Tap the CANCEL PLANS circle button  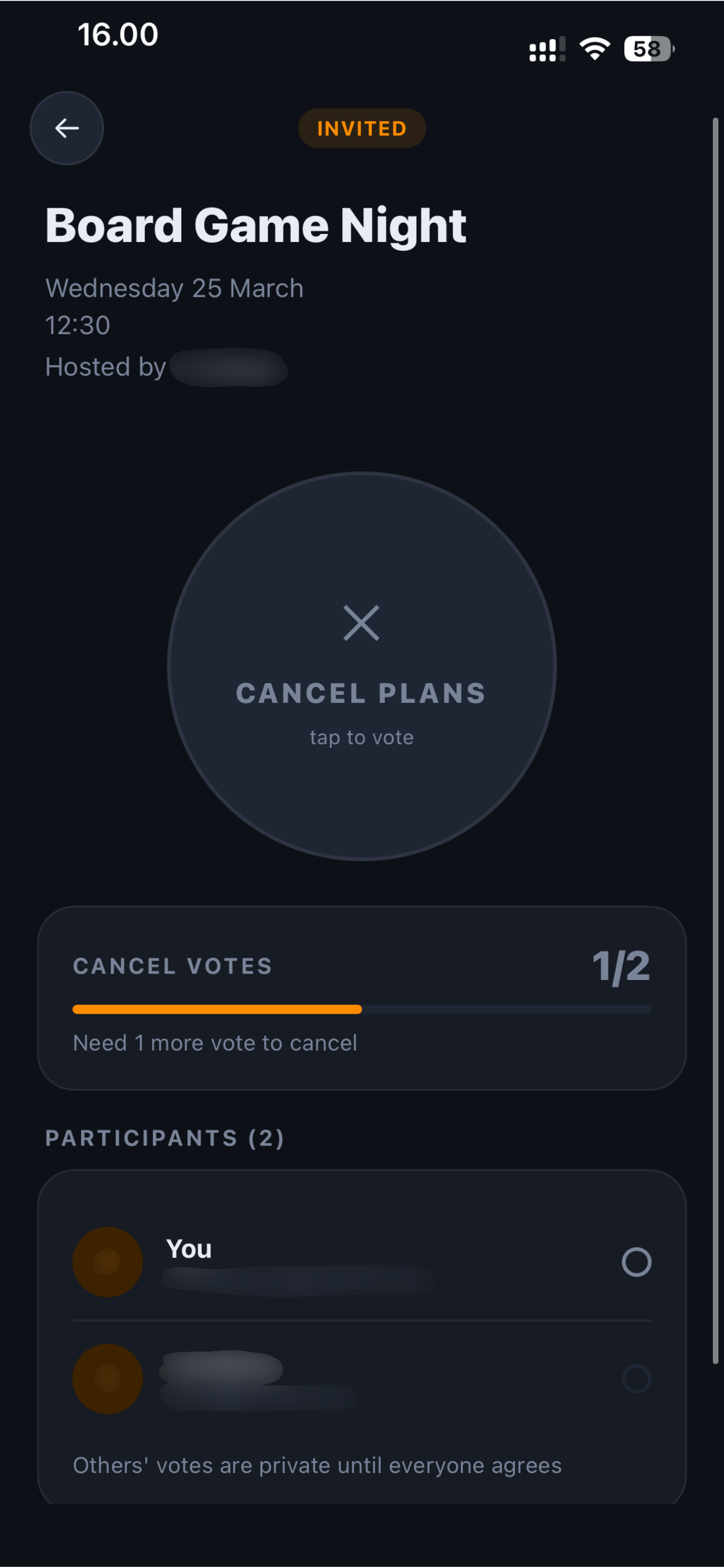[362, 666]
